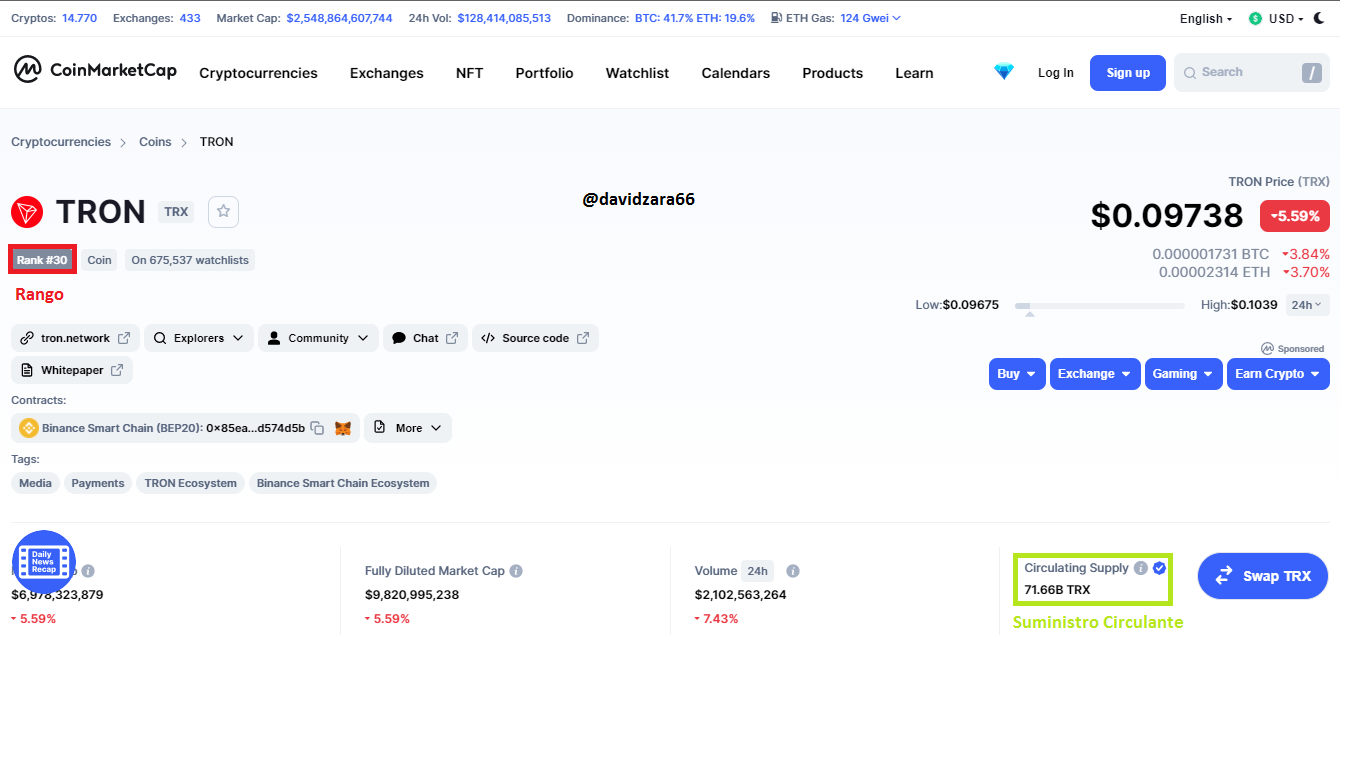Screen dimensions: 1366x768
Task: Click the On 675,537 watchlists badge
Action: [190, 260]
